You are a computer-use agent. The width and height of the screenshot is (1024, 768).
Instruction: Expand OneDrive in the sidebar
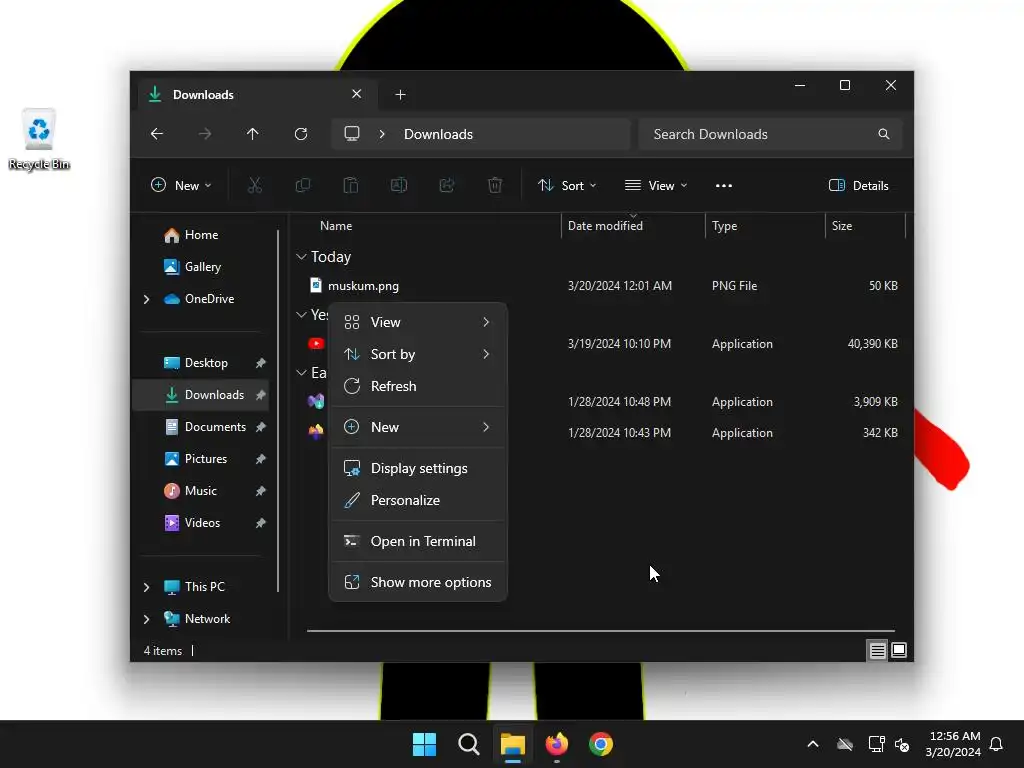pyautogui.click(x=146, y=299)
